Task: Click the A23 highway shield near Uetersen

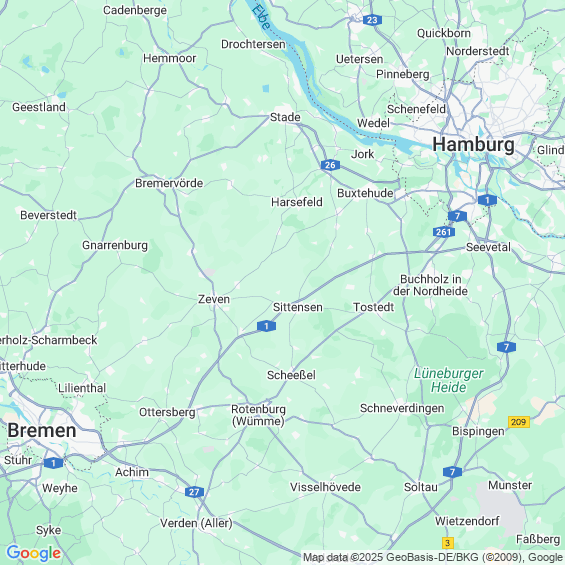Action: coord(372,20)
